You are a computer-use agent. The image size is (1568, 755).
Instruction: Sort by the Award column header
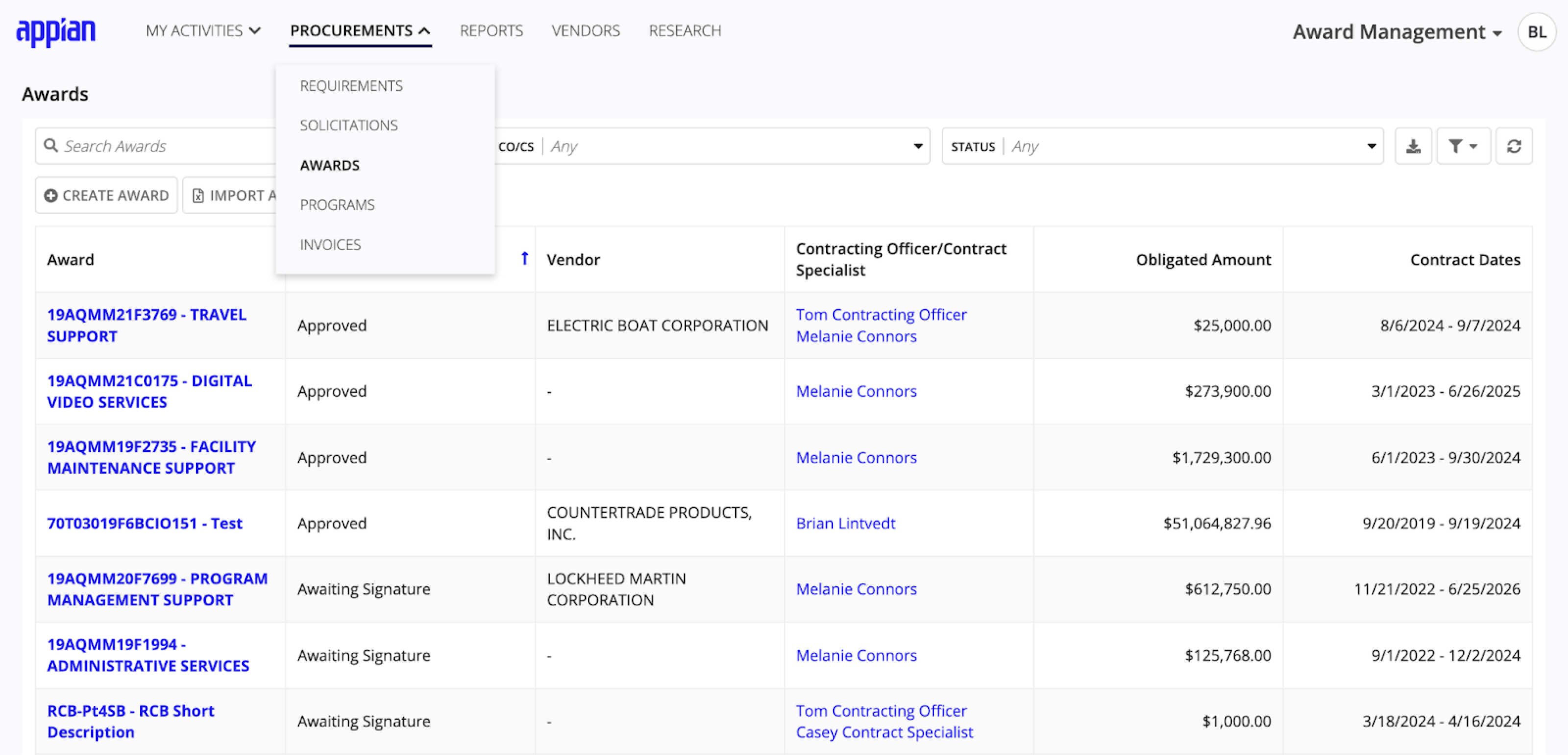pos(71,259)
